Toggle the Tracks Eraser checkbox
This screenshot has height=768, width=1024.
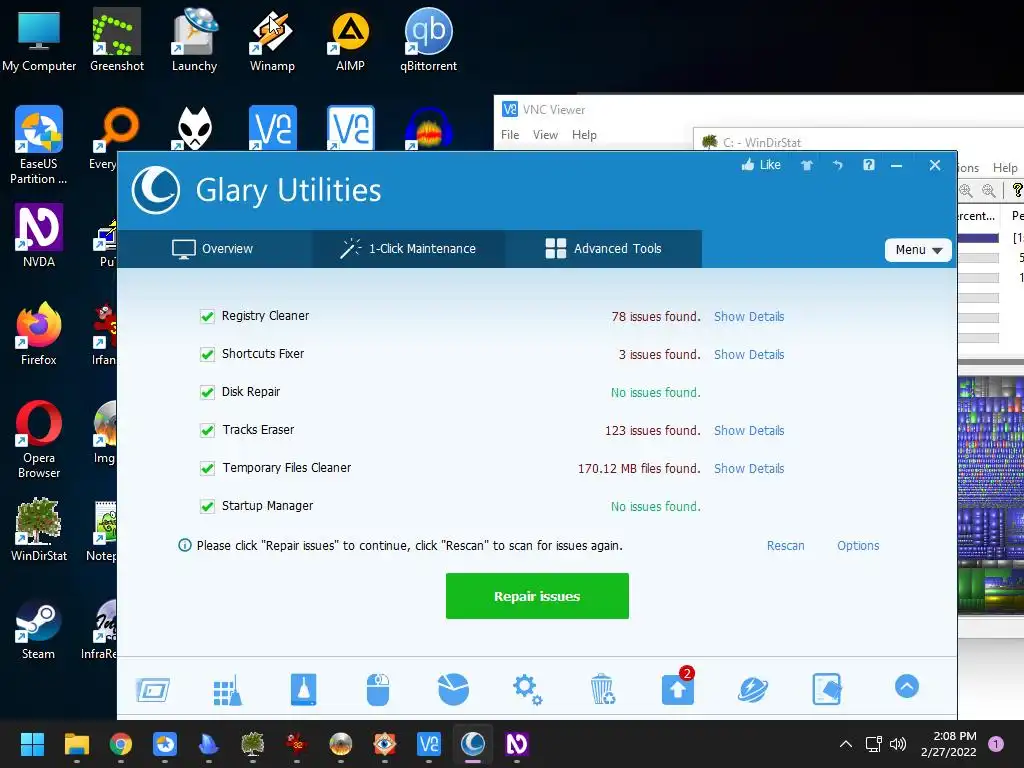207,430
